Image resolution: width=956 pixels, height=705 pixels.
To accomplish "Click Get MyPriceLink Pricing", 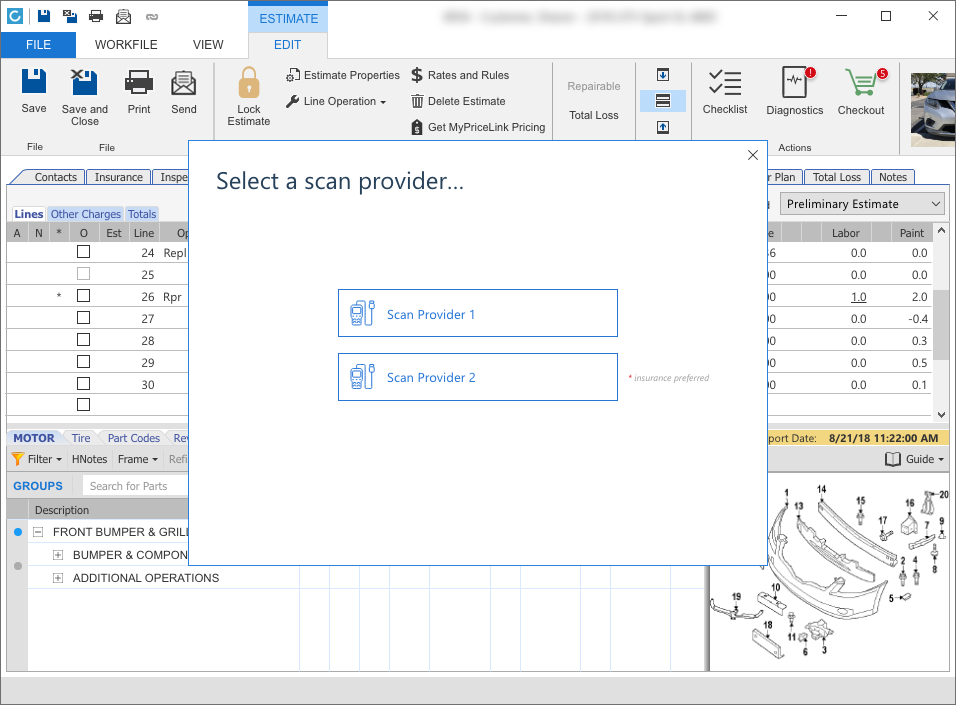I will [x=478, y=127].
